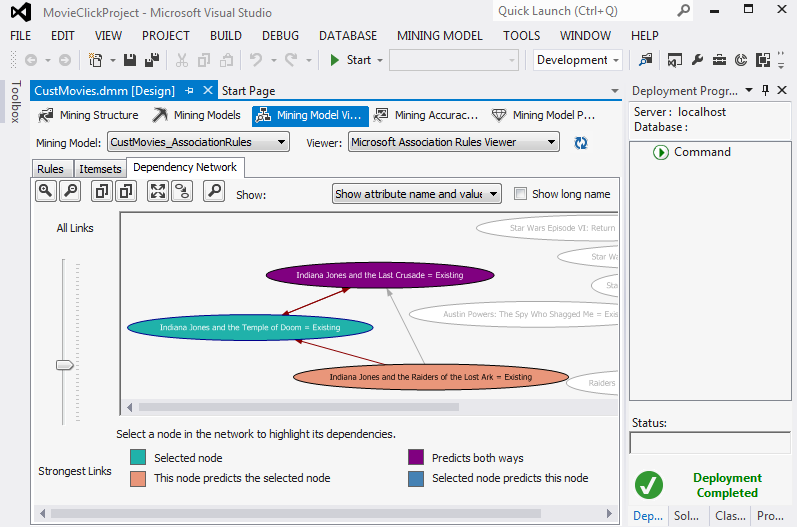This screenshot has width=797, height=527.
Task: Close the CustMovies.dmm [Design] tab
Action: (207, 90)
